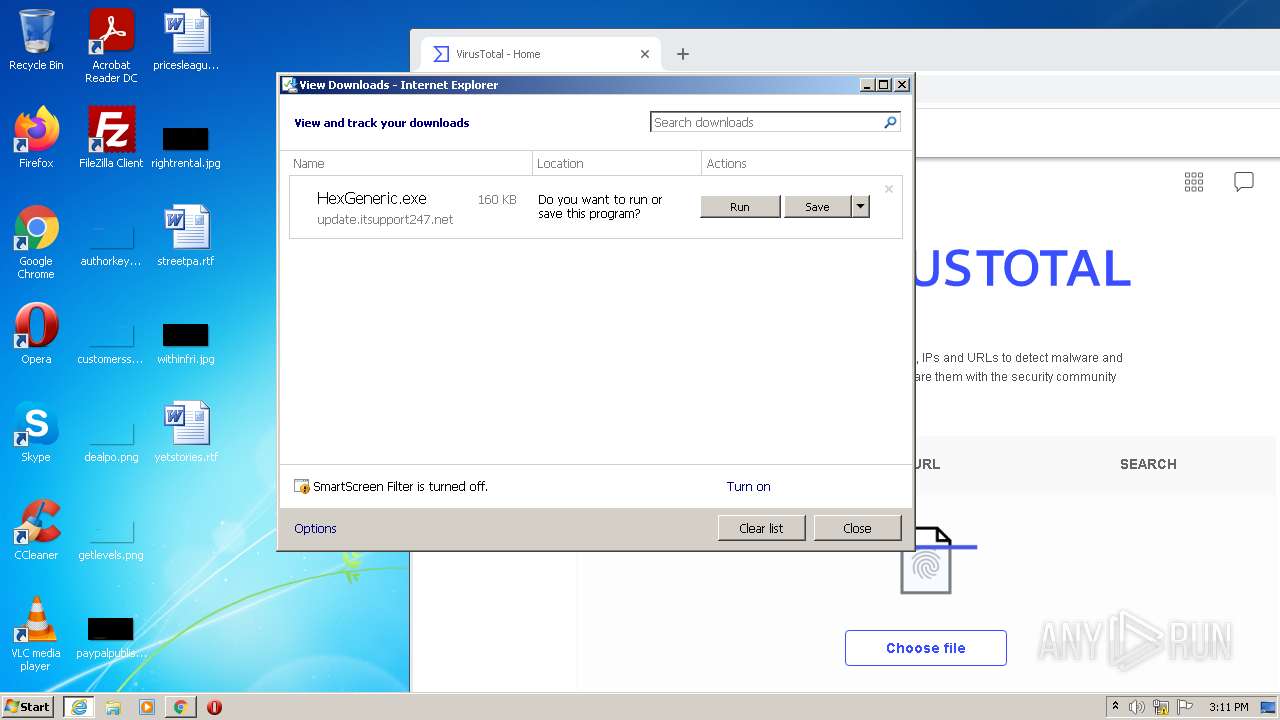Run the HexGeneric.exe download
The image size is (1280, 720).
tap(740, 207)
